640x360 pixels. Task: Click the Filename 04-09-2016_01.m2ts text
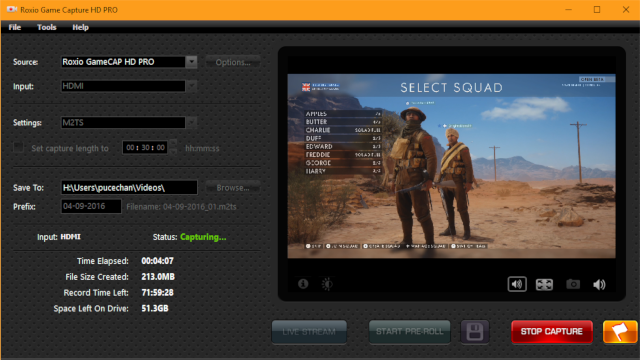tap(181, 207)
